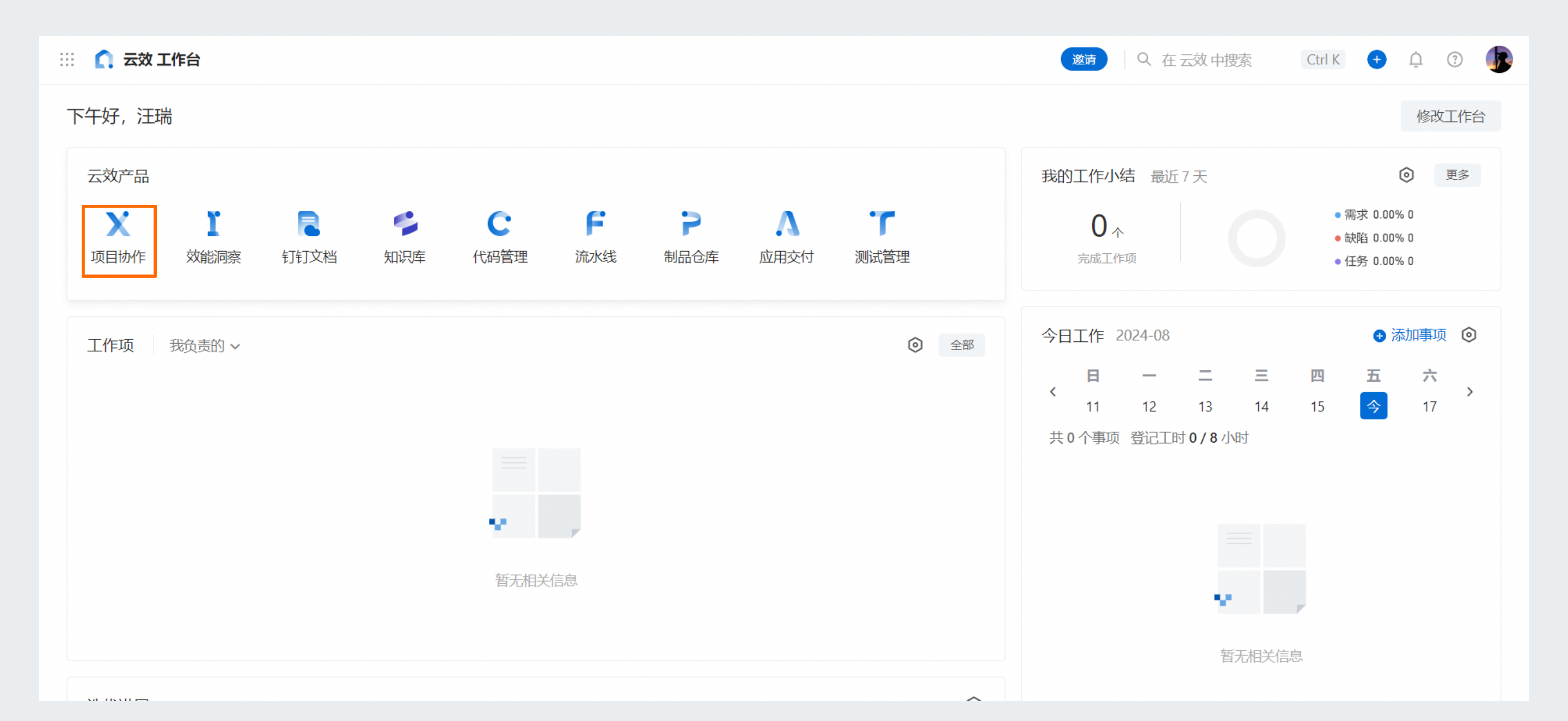
Task: Click 修改工作台 button
Action: point(1450,117)
